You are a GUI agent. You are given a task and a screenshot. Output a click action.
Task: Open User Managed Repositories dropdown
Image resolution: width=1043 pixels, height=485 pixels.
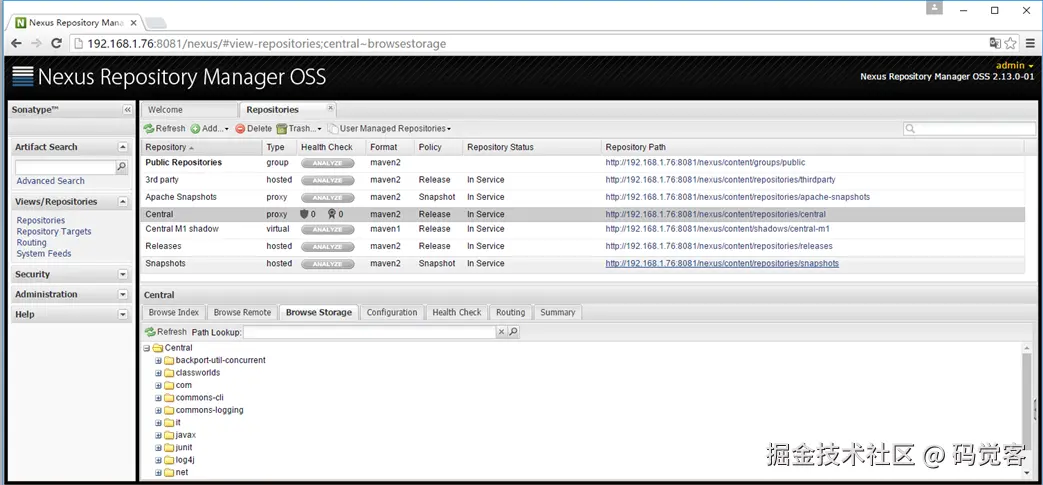(x=390, y=128)
